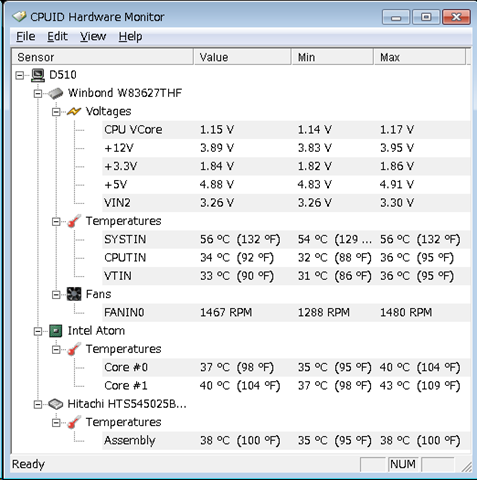Collapse the Voltages group
The image size is (477, 480).
point(56,112)
